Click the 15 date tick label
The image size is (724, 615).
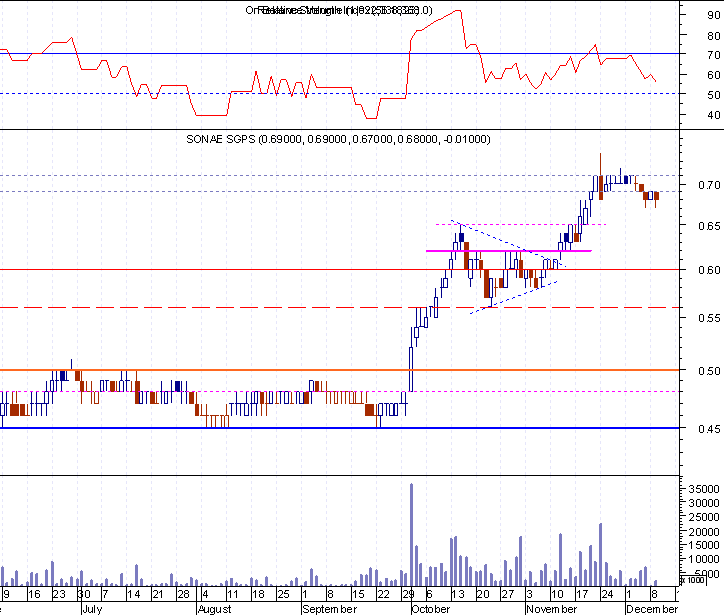(358, 594)
